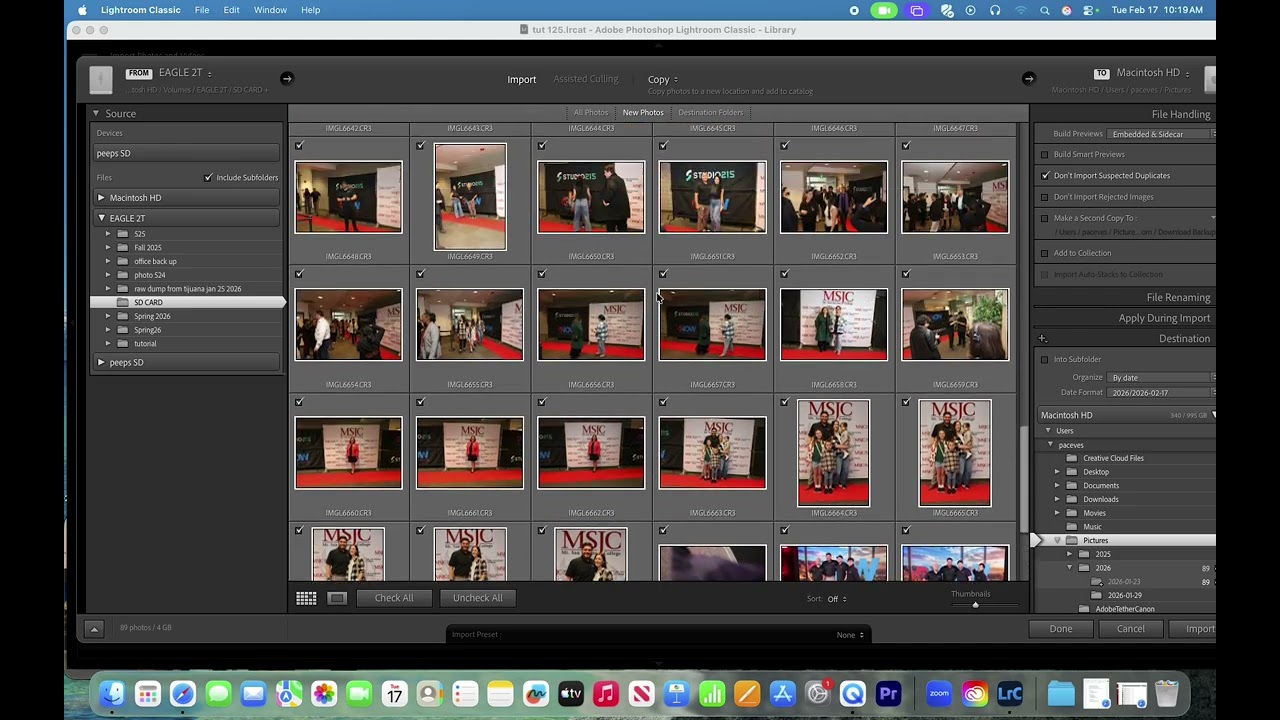
Task: Open Zoom from the Dock
Action: click(939, 693)
